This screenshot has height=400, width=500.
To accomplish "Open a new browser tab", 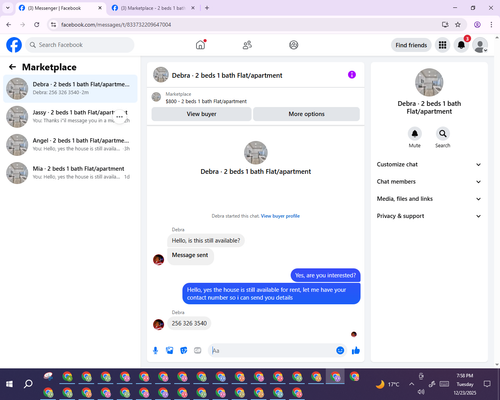I will 207,8.
